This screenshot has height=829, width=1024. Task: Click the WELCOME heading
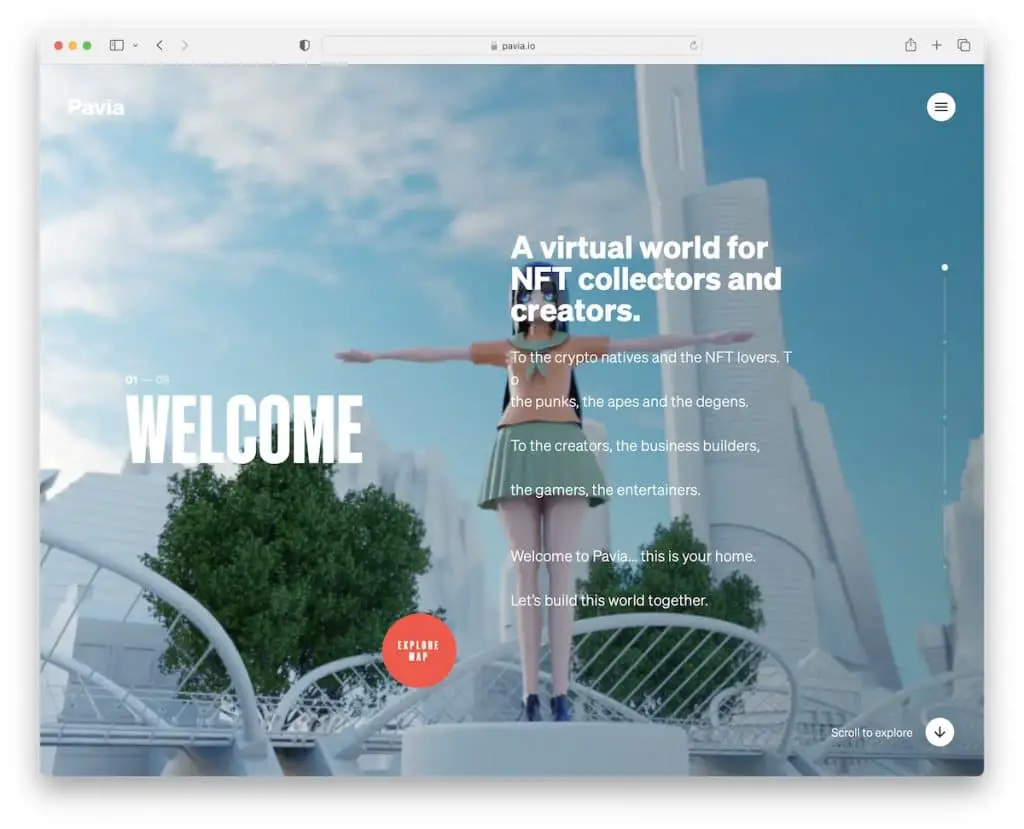tap(244, 429)
